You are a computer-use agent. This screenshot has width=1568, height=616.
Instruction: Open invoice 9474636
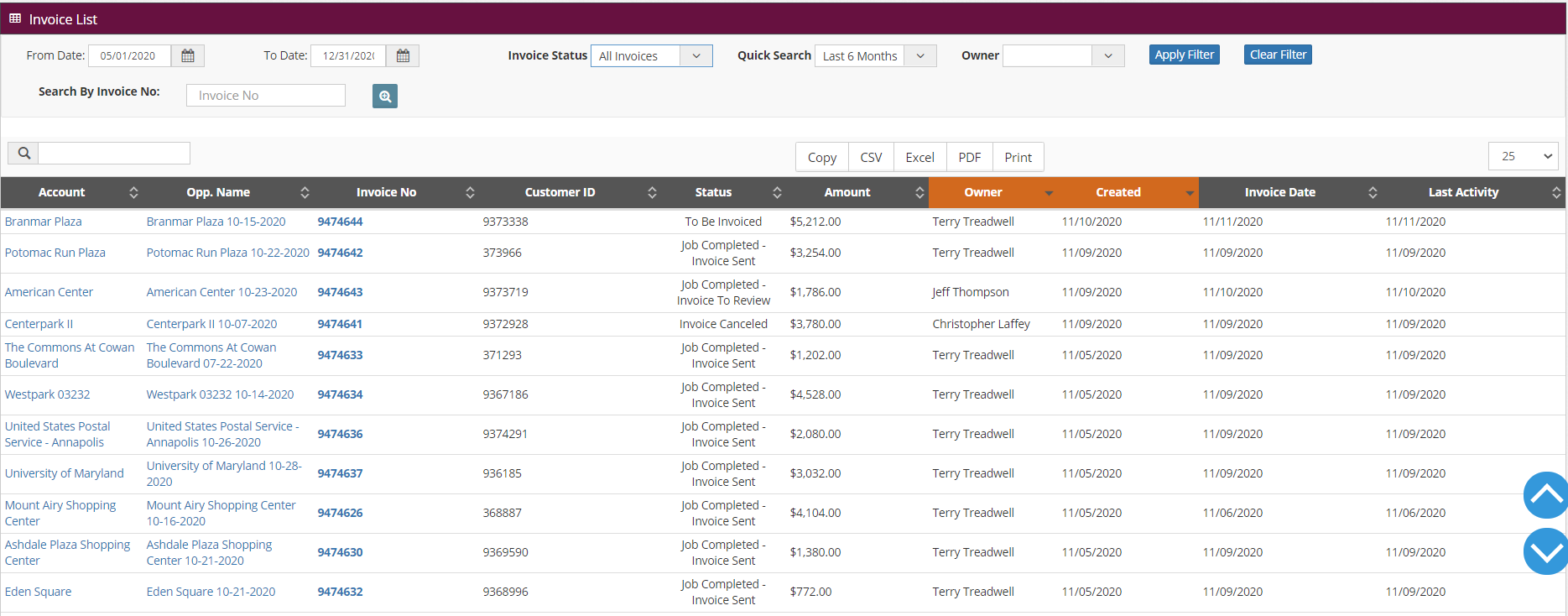point(340,434)
